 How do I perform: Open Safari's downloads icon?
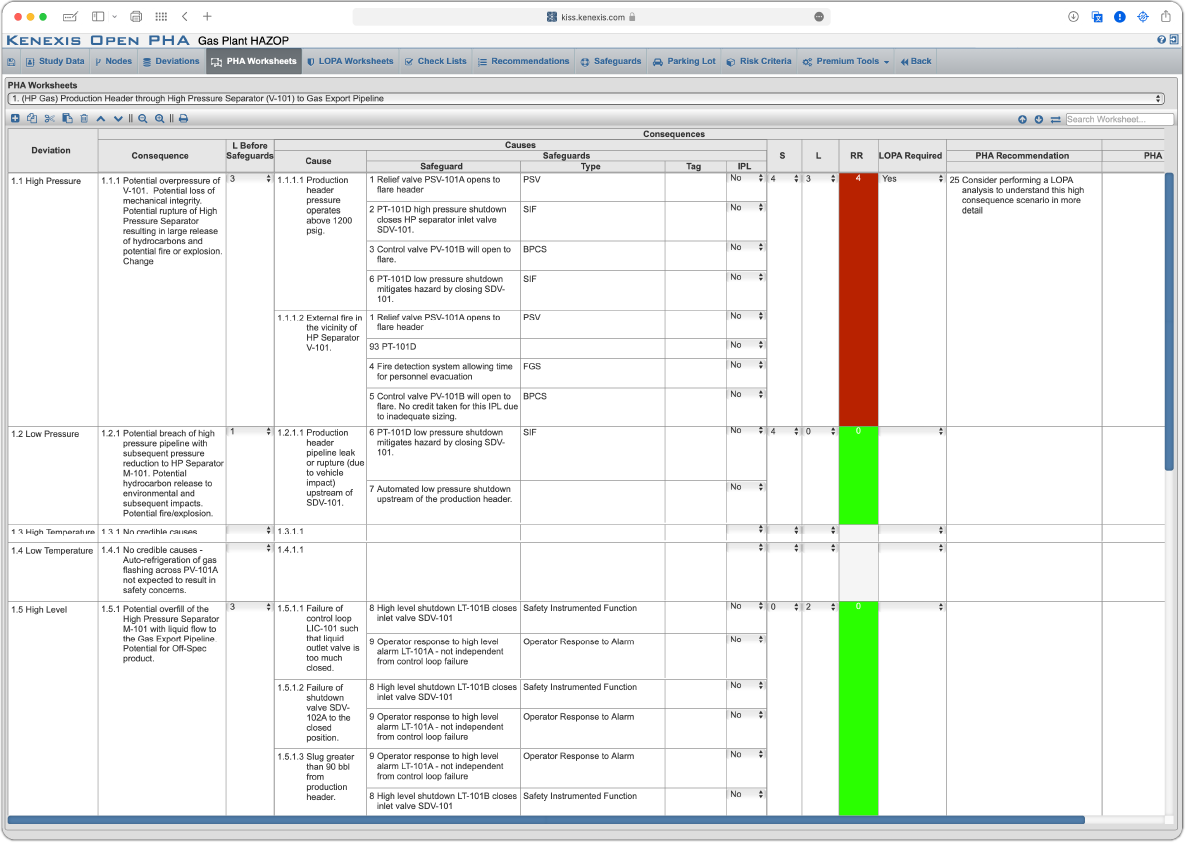tap(1073, 17)
